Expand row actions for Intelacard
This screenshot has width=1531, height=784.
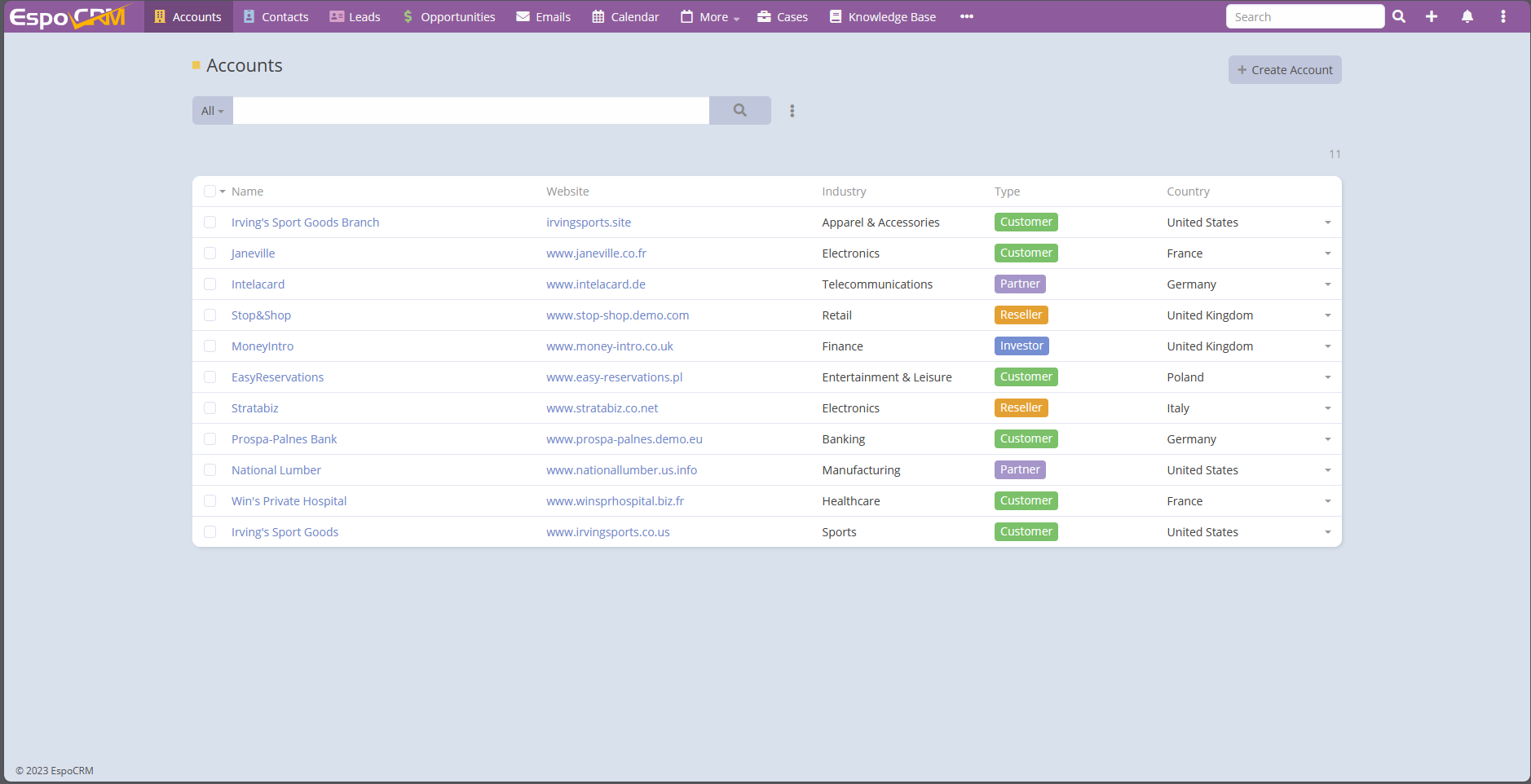[1327, 284]
